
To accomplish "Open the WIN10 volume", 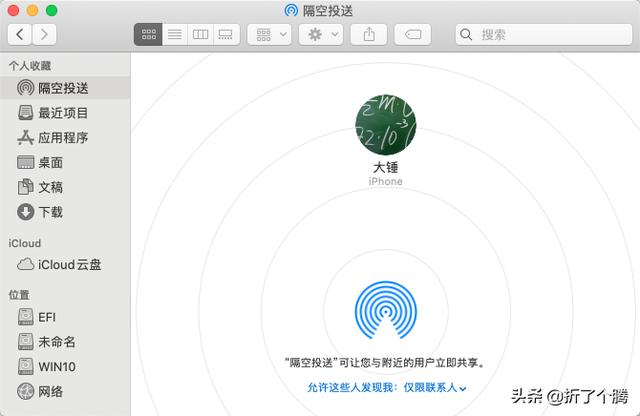I will [65, 367].
